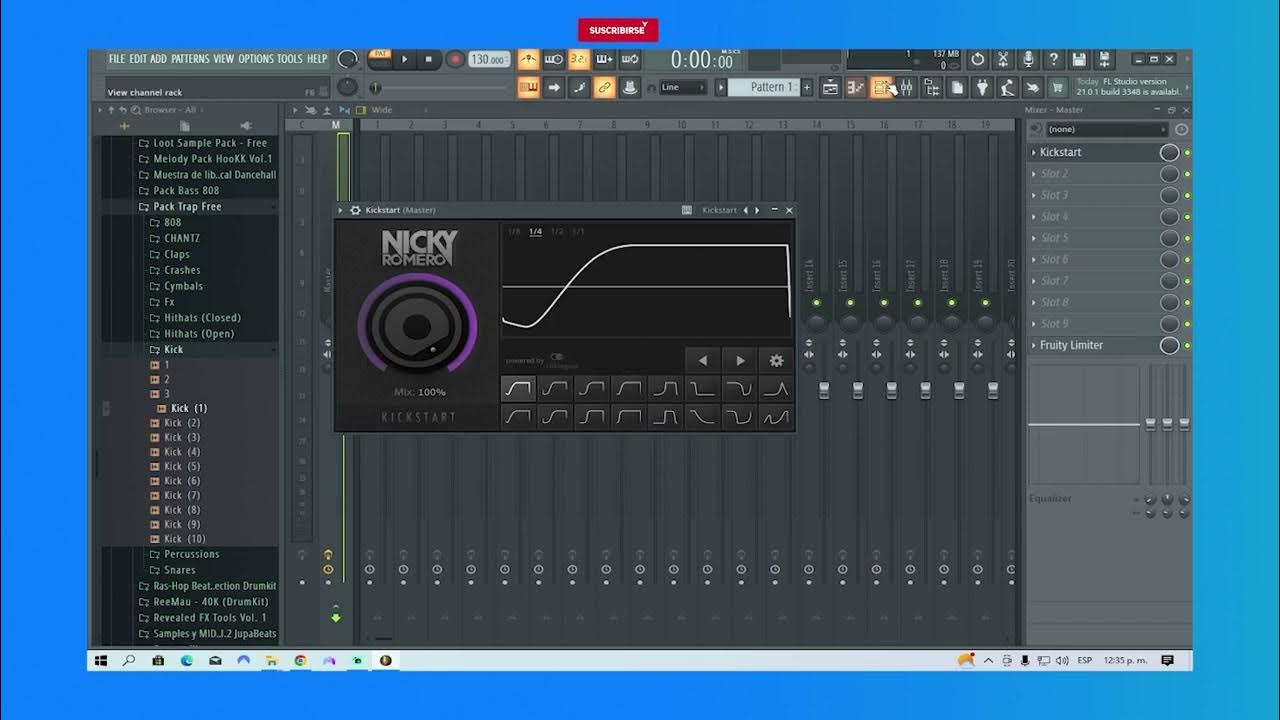
Task: Select Kick (5) sample in browser
Action: (182, 466)
